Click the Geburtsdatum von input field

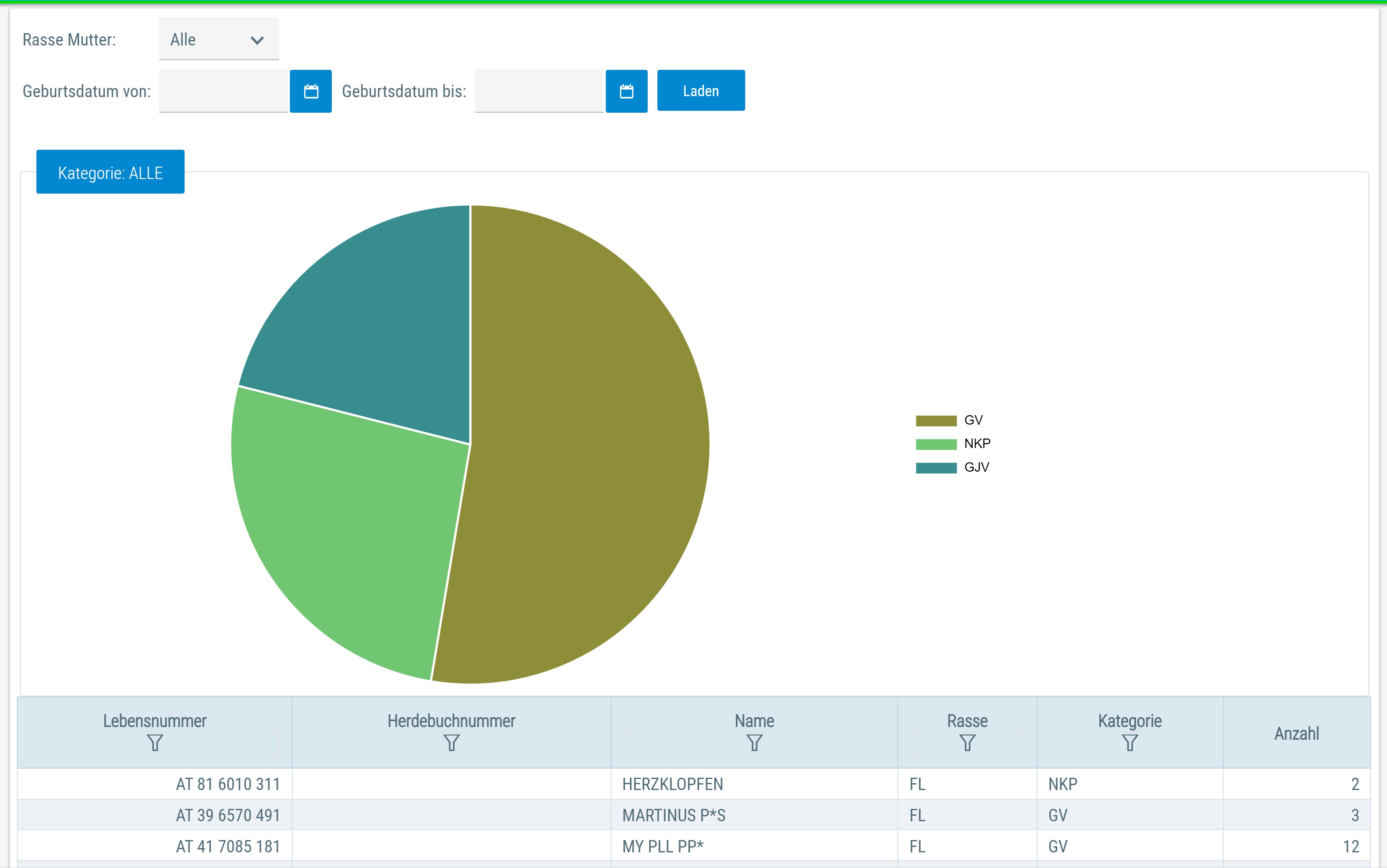[223, 91]
